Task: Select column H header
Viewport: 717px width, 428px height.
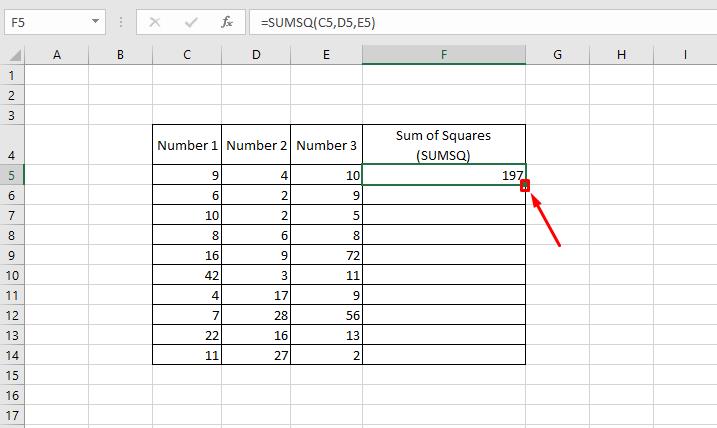Action: coord(621,55)
